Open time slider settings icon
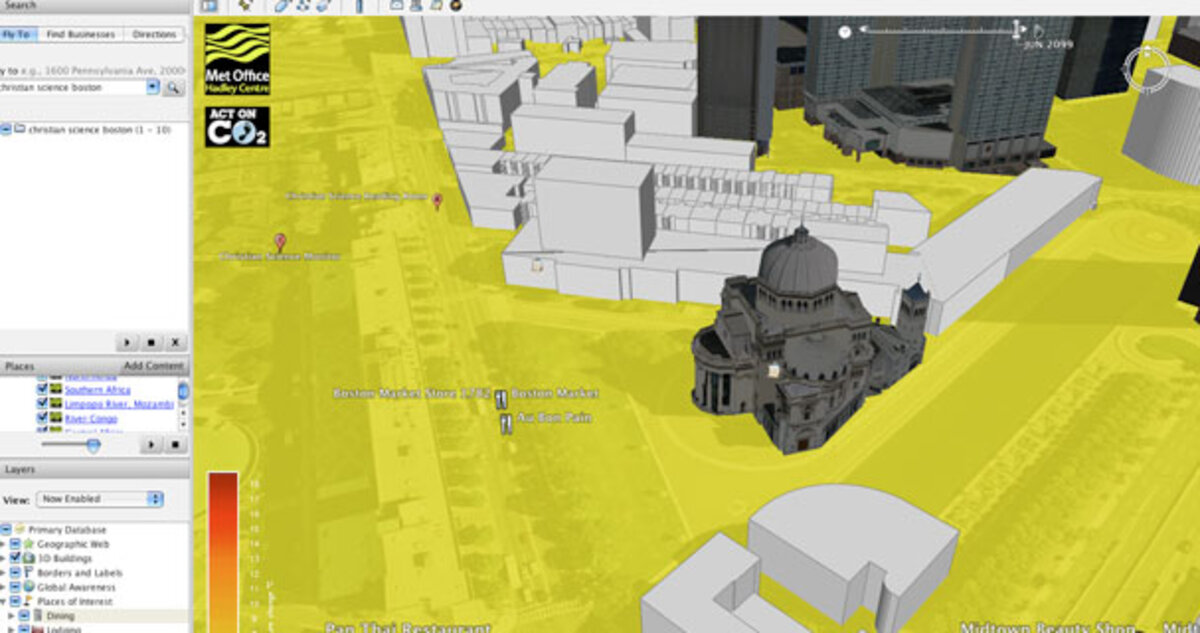The image size is (1200, 633). click(845, 32)
